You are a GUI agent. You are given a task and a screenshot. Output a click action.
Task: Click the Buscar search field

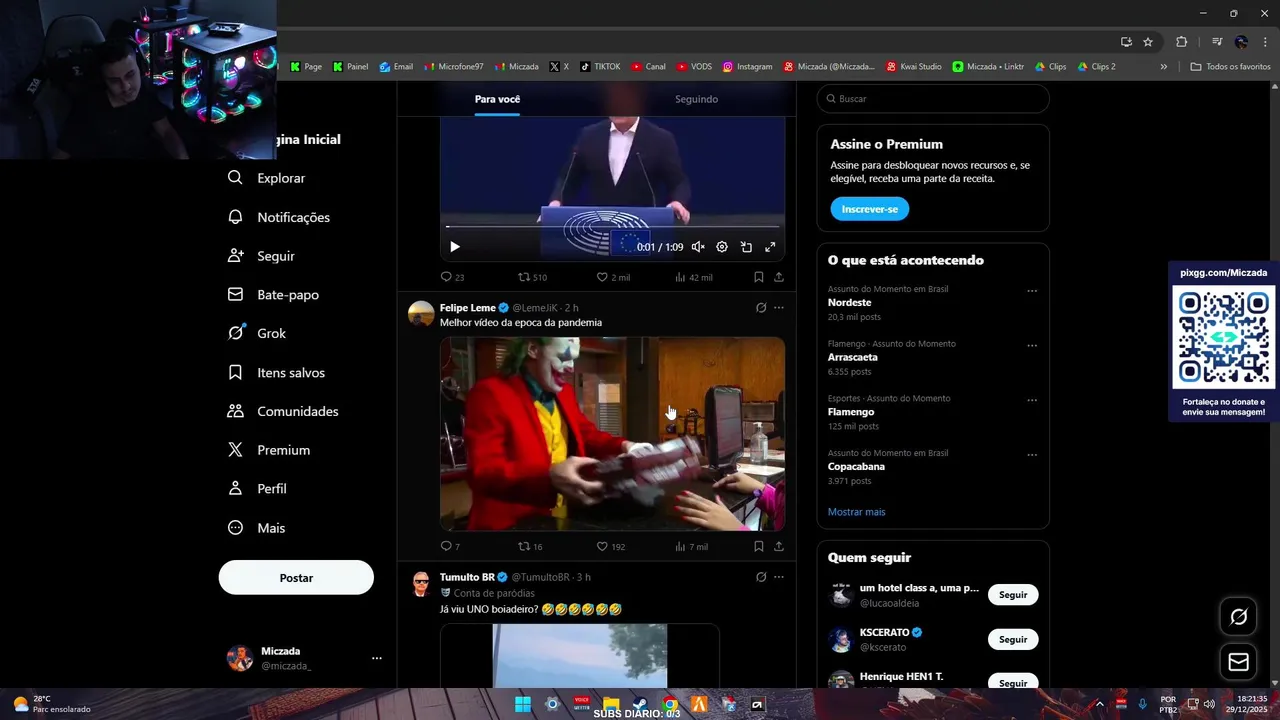coord(933,99)
